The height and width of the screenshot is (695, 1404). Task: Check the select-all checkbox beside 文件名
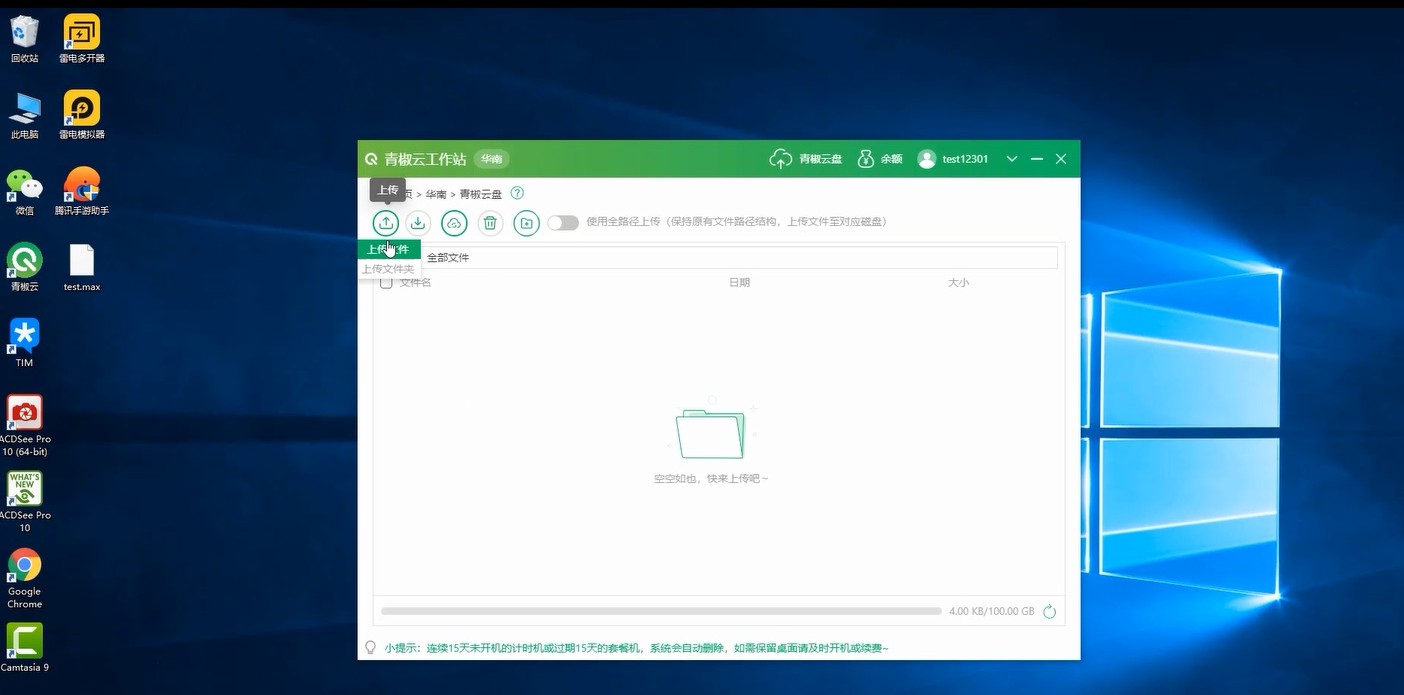pos(386,283)
